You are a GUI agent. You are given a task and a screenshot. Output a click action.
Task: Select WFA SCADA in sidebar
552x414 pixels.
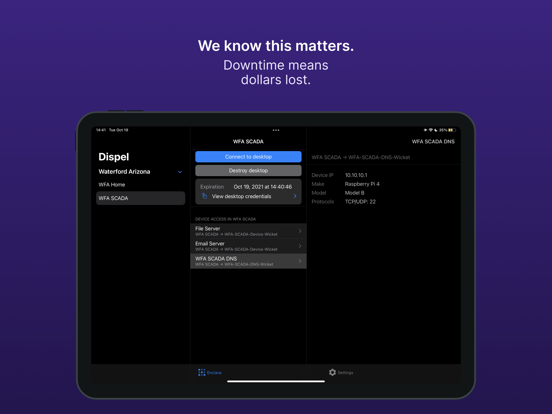(140, 198)
